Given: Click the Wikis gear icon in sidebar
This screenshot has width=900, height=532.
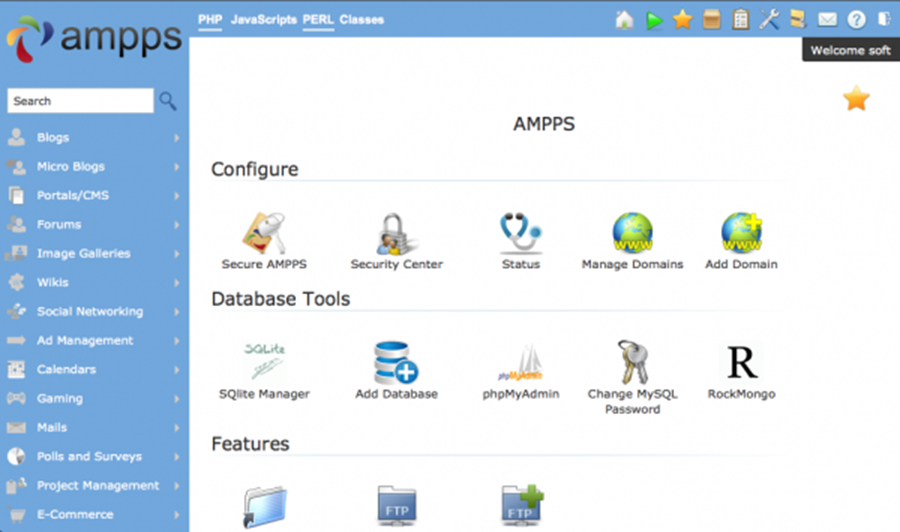Looking at the screenshot, I should (17, 282).
